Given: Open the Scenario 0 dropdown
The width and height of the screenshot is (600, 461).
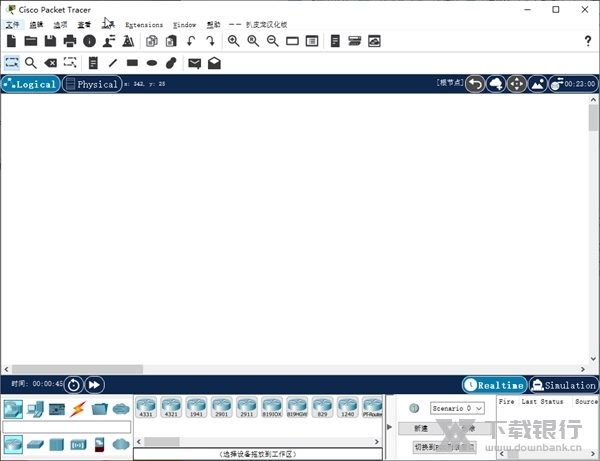Looking at the screenshot, I should [x=457, y=408].
